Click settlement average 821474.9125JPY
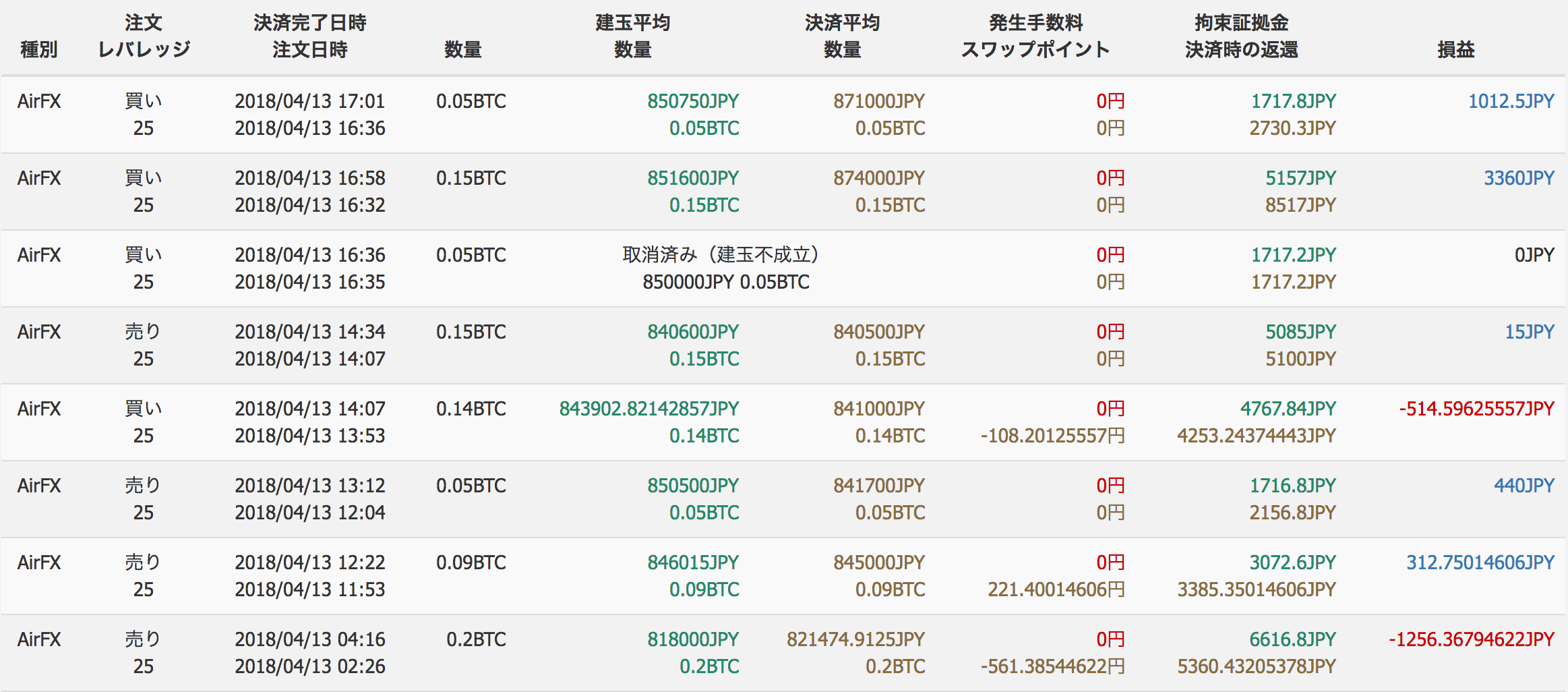The width and height of the screenshot is (1568, 692). pos(855,639)
